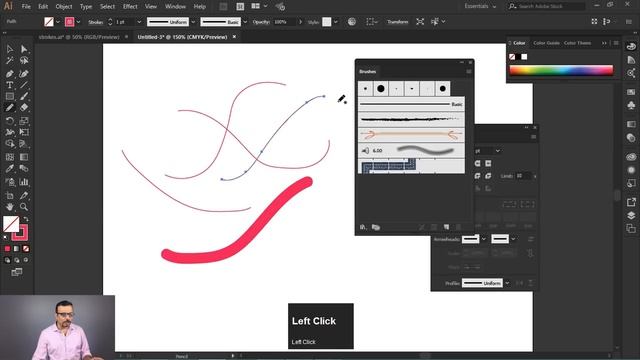The width and height of the screenshot is (640, 360).
Task: Set paint mode to None
Action: tap(26, 249)
